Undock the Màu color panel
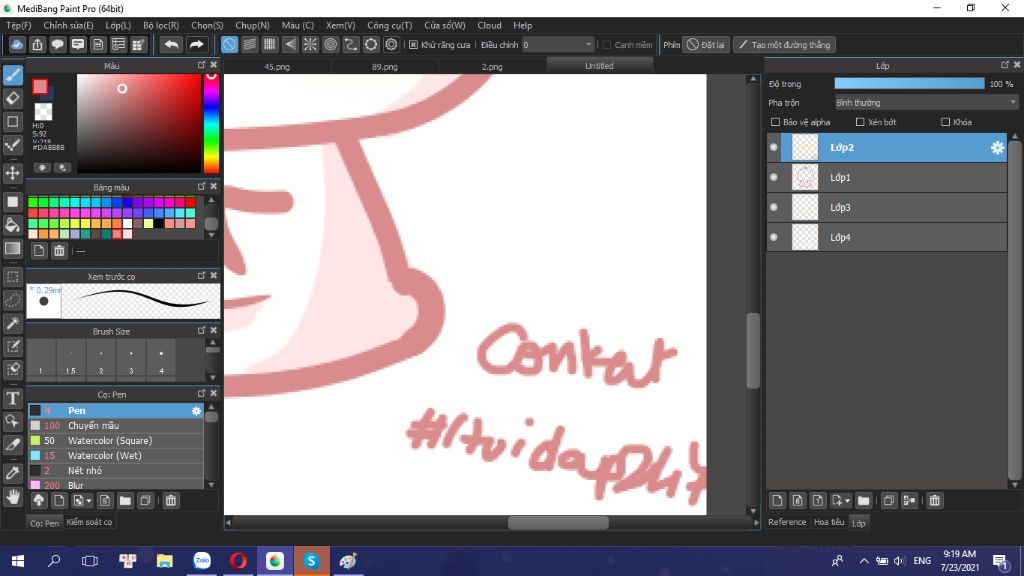This screenshot has height=576, width=1024. click(x=201, y=65)
